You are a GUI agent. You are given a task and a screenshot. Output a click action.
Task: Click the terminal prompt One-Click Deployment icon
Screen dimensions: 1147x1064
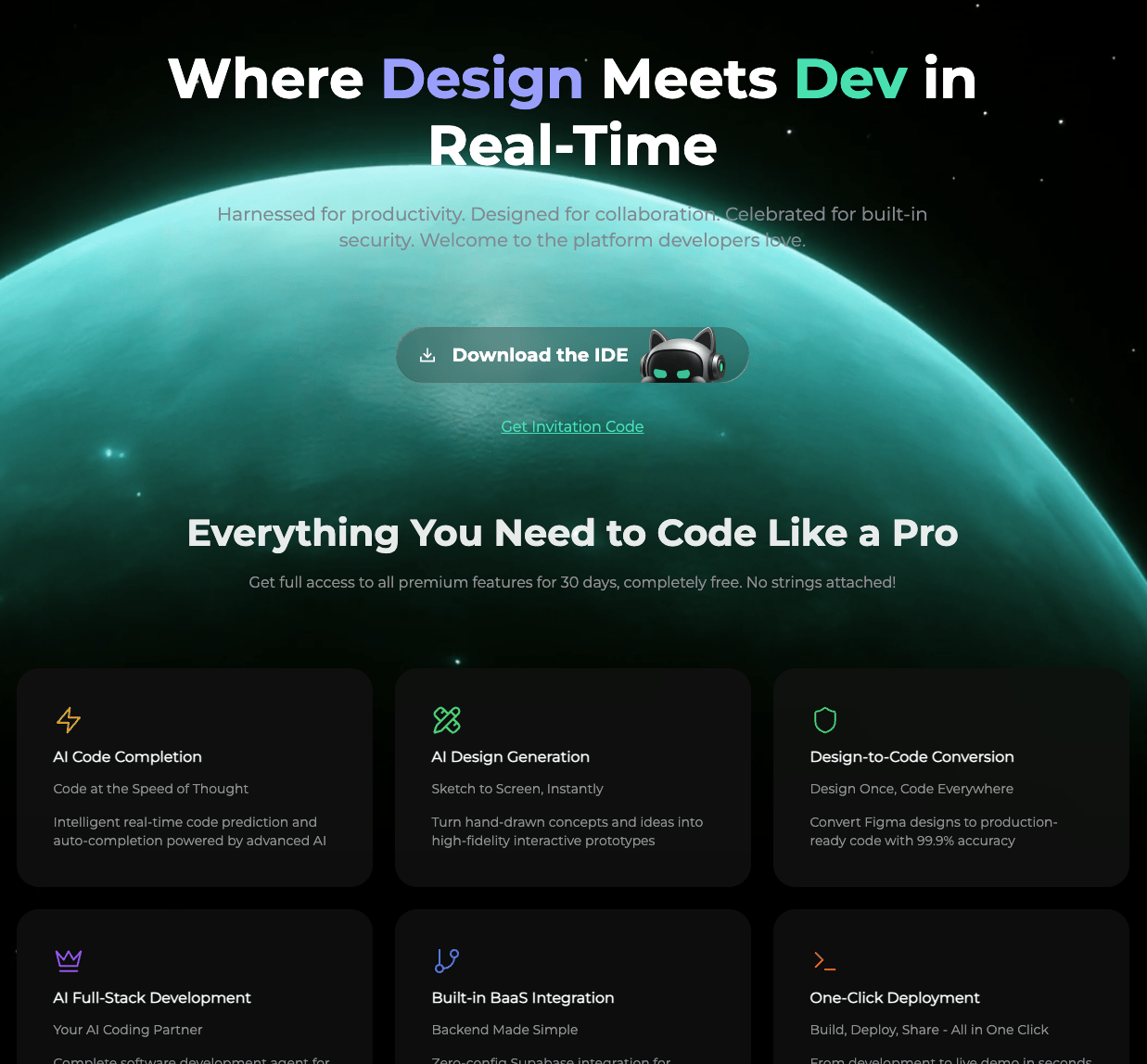tap(825, 960)
